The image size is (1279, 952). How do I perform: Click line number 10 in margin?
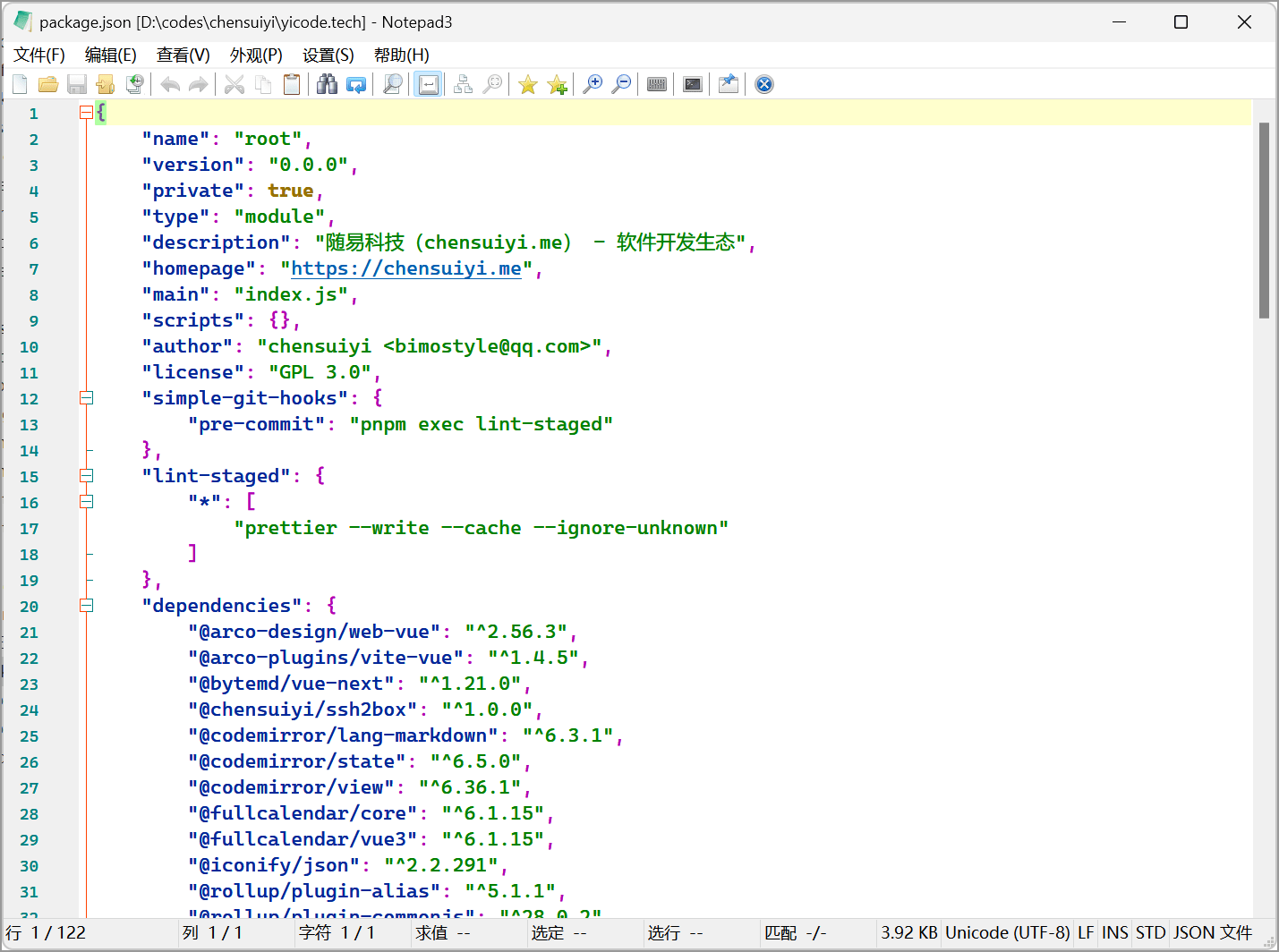click(29, 347)
